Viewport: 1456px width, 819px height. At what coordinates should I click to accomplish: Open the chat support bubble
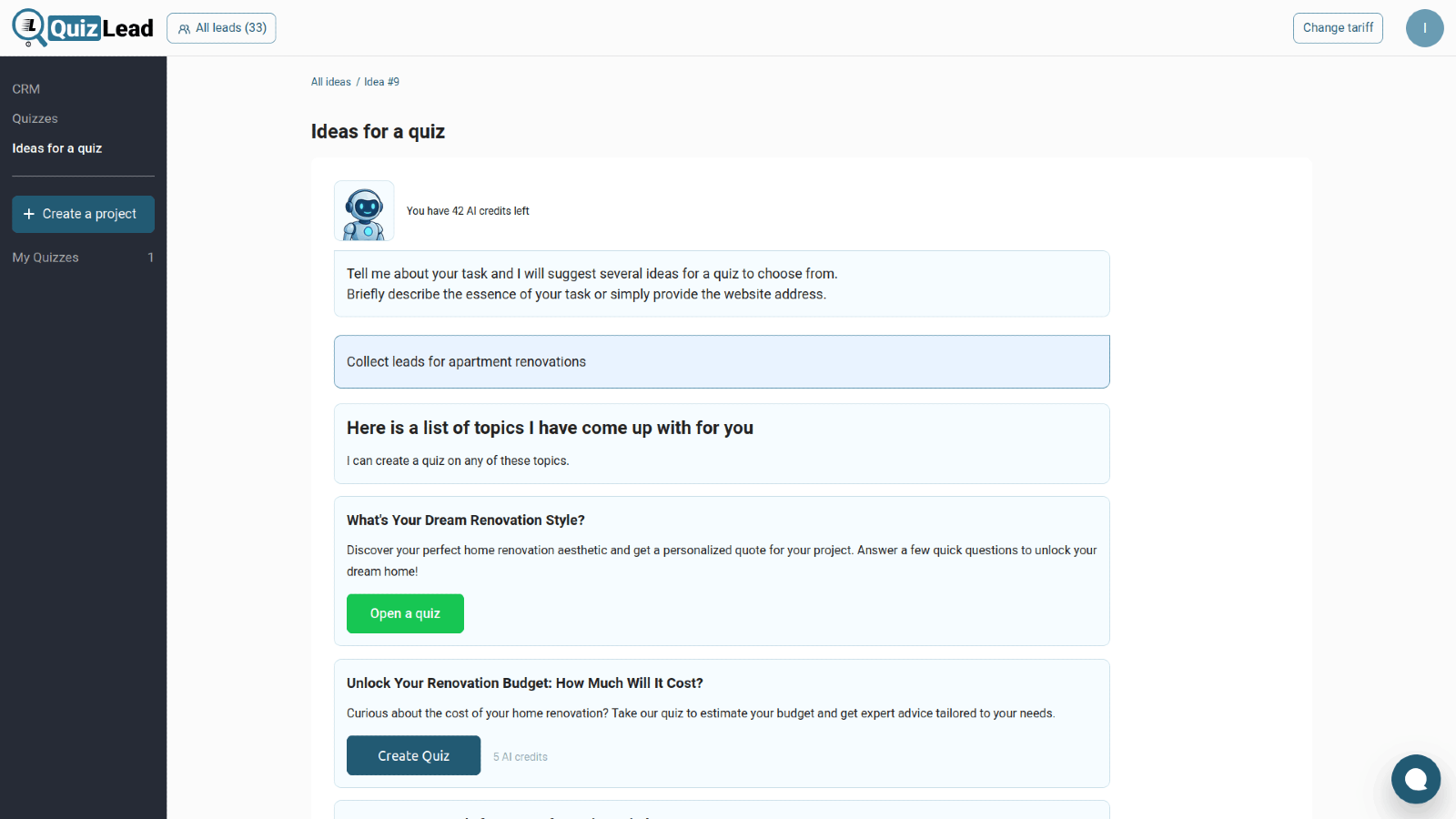(1415, 779)
